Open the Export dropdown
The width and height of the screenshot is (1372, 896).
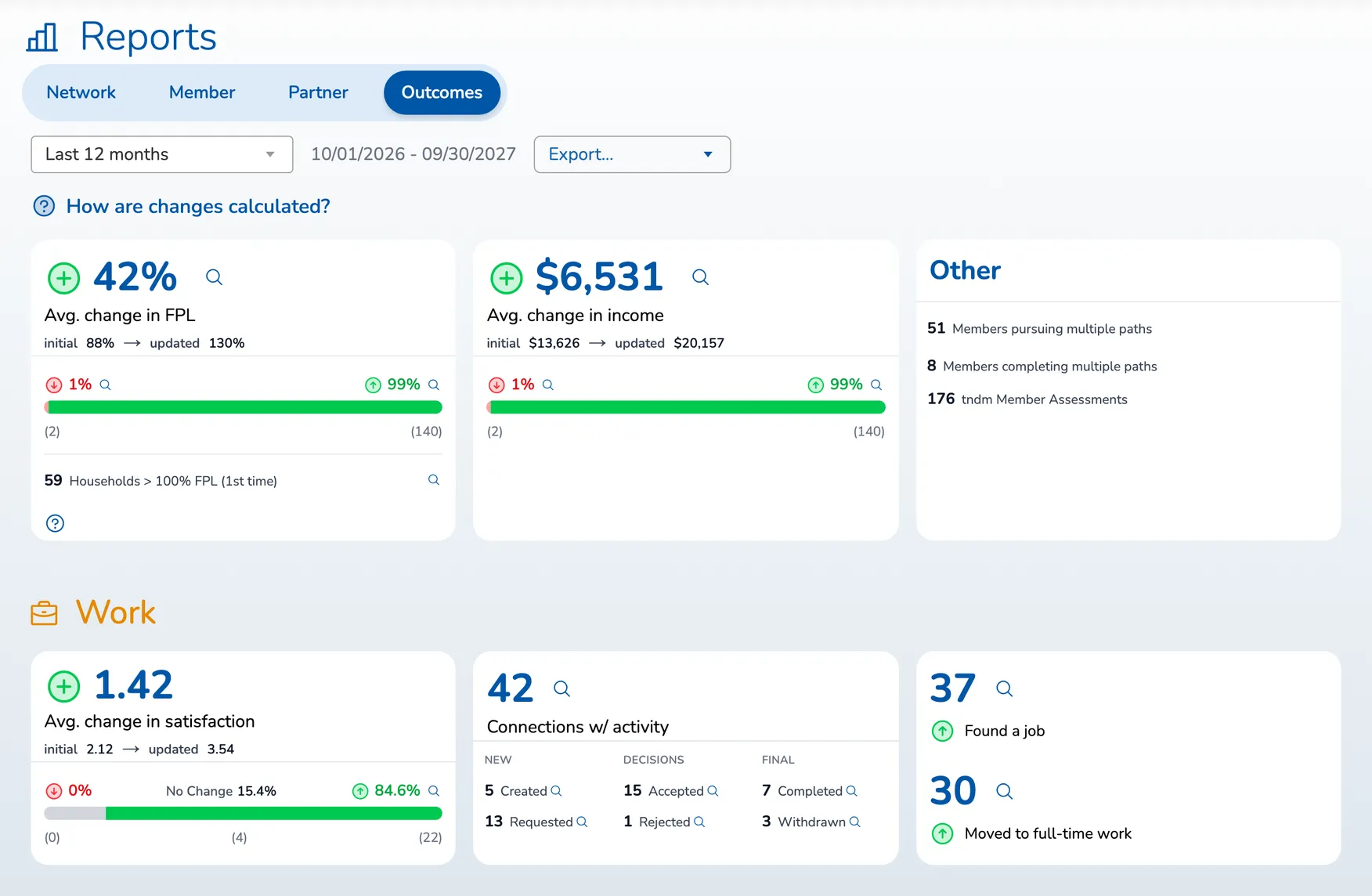point(632,154)
